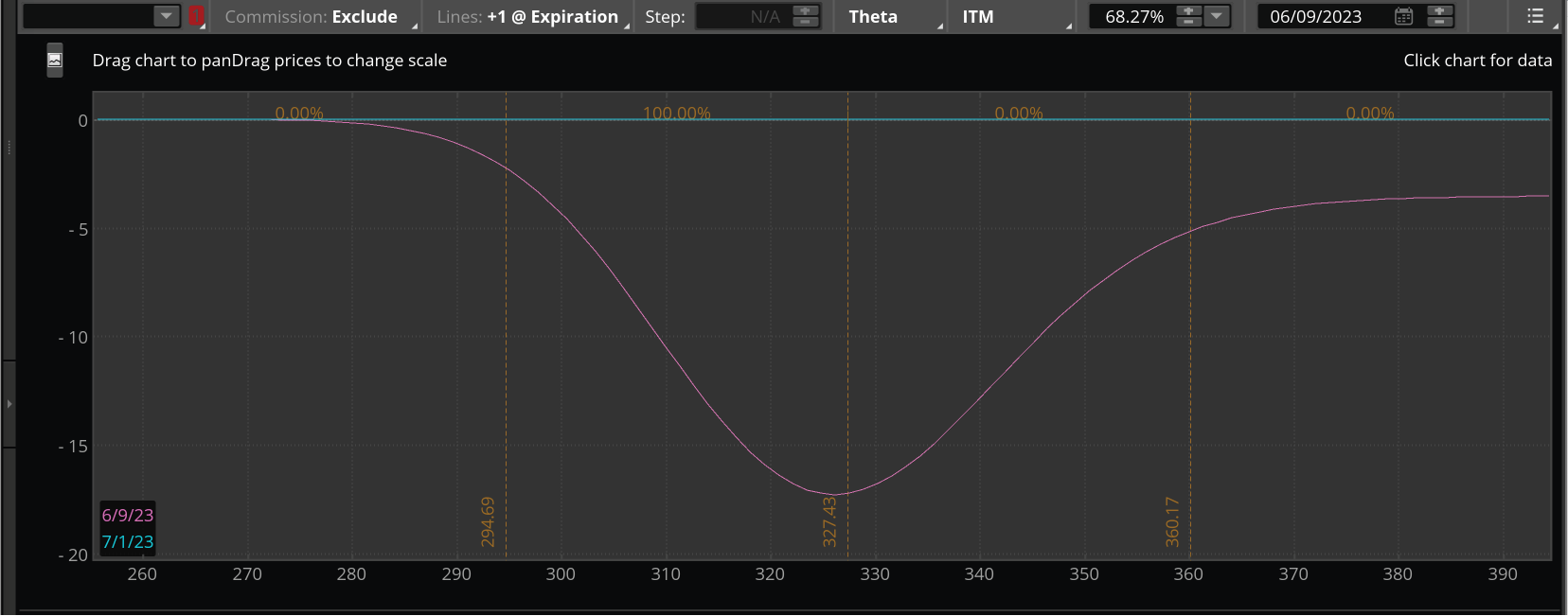
Task: Expand the collapsed left side panel arrow
Action: (9, 404)
